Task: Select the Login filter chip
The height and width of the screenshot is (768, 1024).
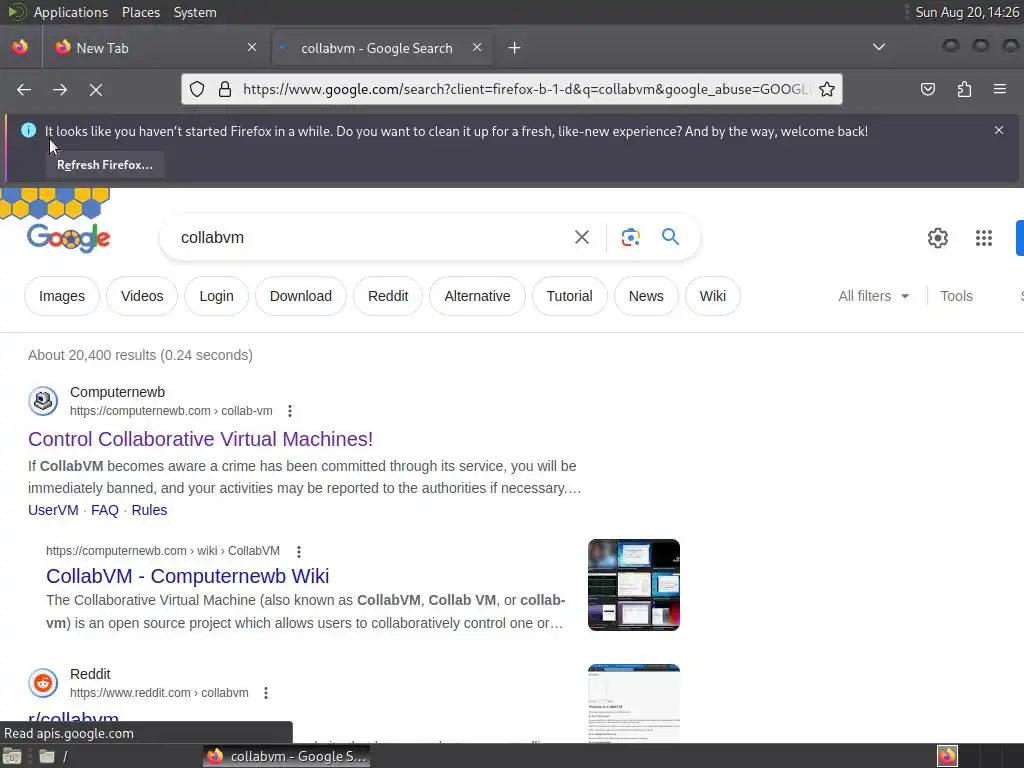Action: (x=216, y=296)
